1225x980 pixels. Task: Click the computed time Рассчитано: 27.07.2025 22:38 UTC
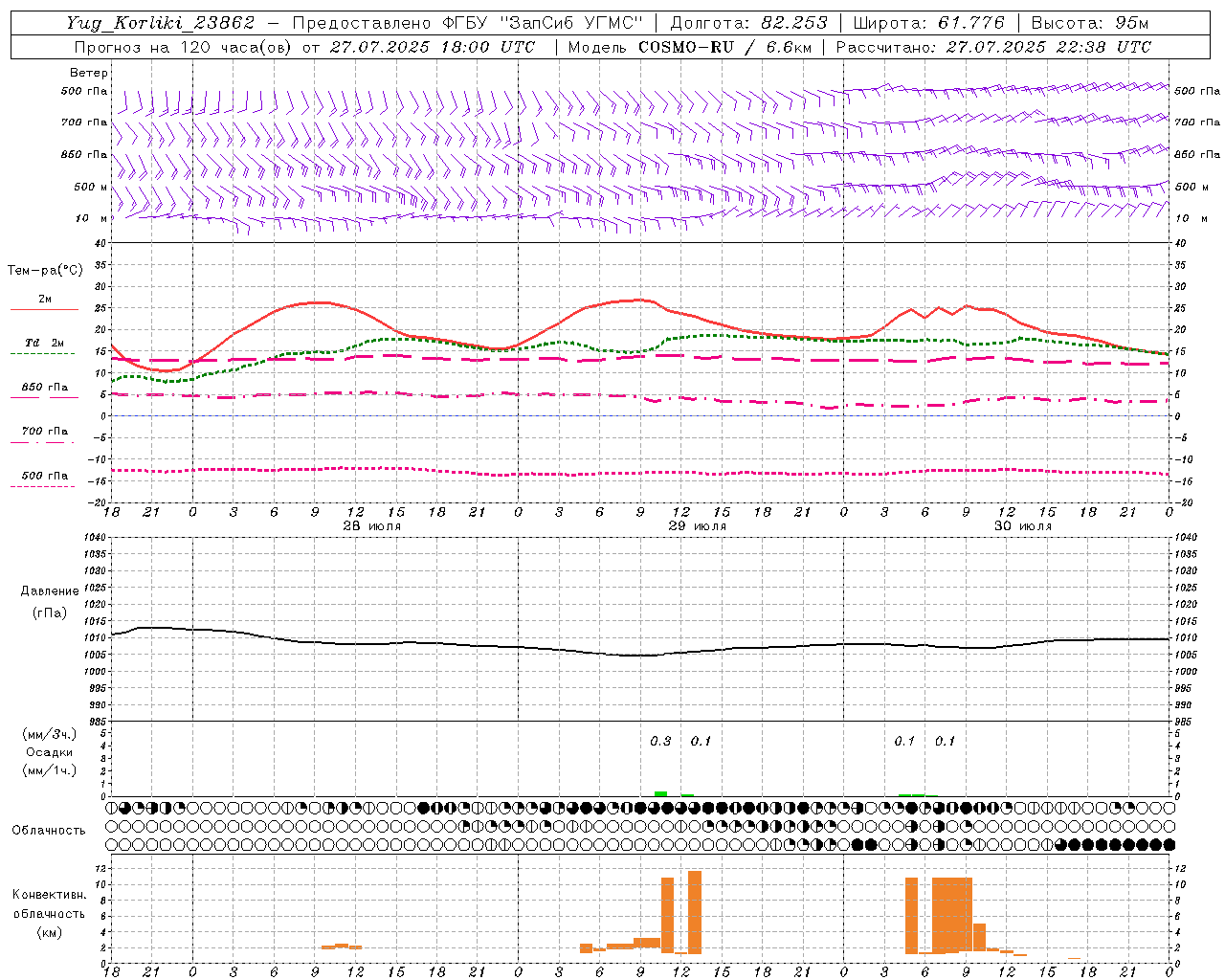(993, 47)
